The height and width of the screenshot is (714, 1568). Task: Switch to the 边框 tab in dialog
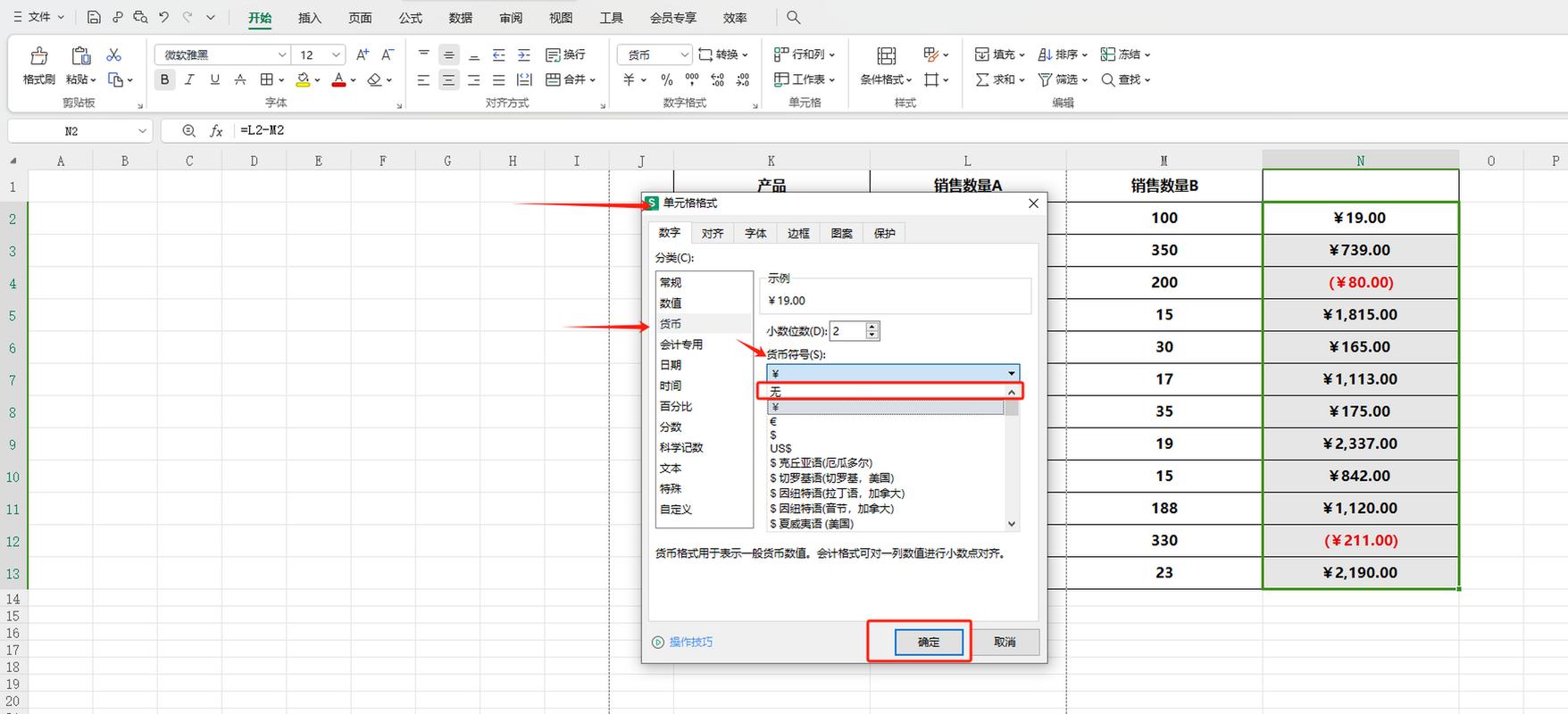(798, 233)
